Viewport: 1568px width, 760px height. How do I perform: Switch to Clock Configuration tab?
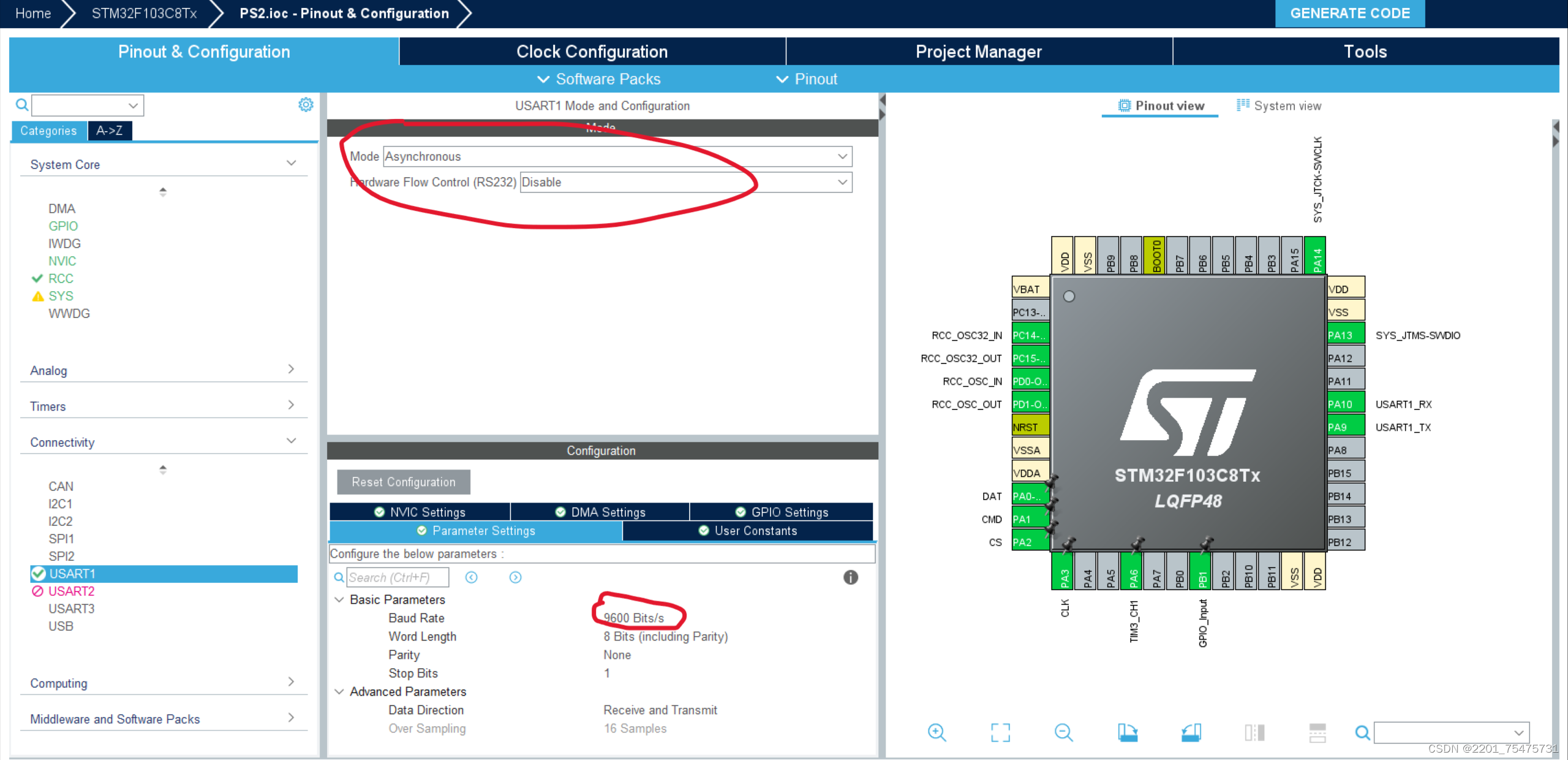(592, 51)
